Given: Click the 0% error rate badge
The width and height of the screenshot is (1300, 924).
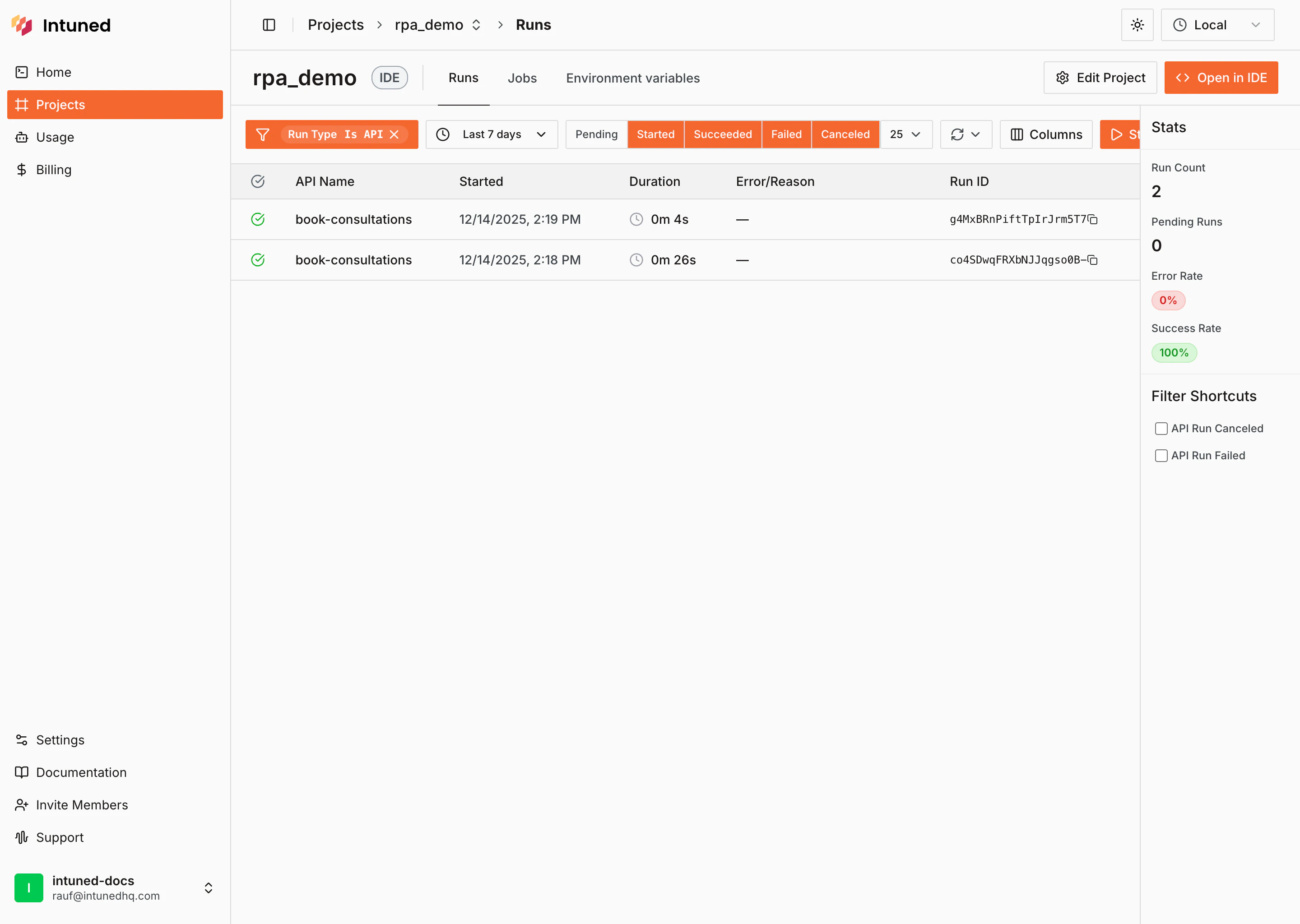Looking at the screenshot, I should pos(1168,300).
